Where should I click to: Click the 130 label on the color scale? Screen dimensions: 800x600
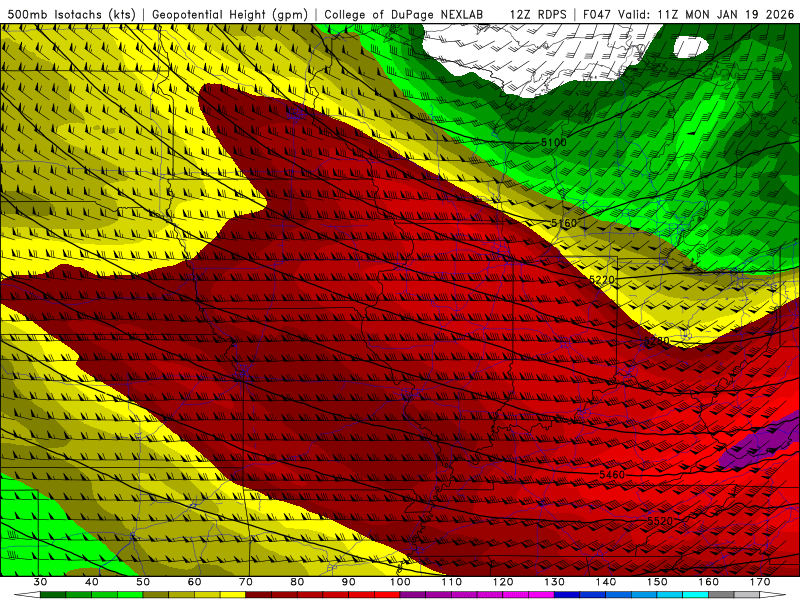coord(554,582)
